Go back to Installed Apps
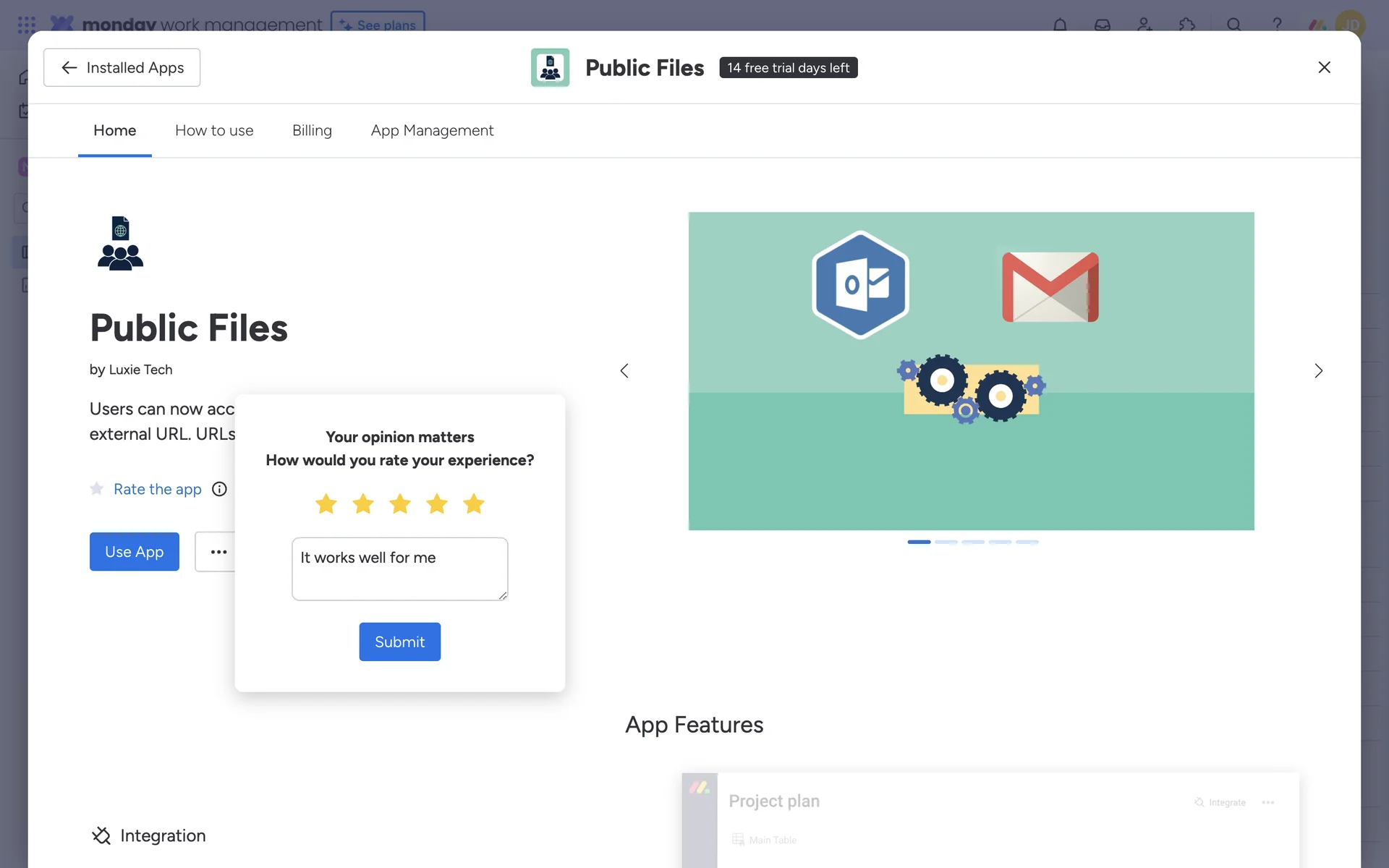Viewport: 1389px width, 868px height. [x=122, y=67]
